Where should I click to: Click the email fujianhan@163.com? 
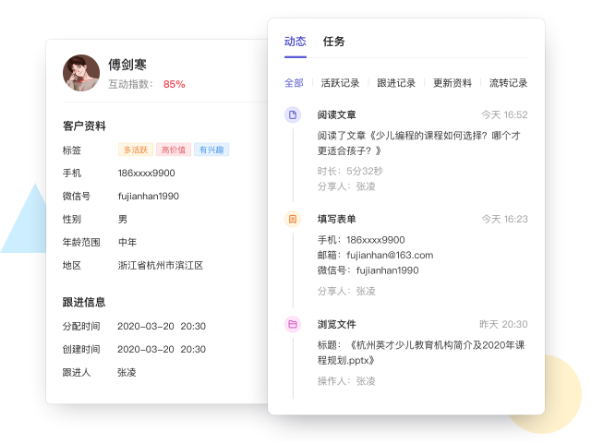(390, 255)
